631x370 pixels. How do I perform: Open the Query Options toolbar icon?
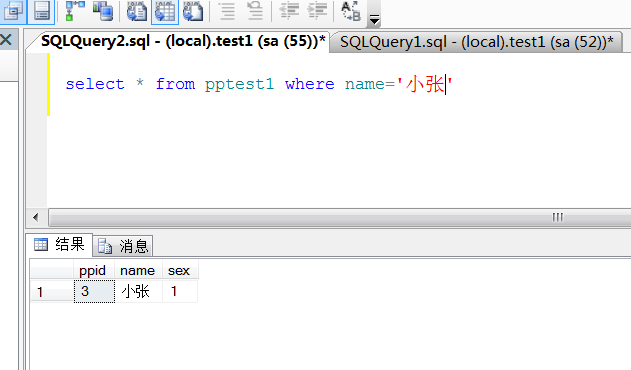(13, 11)
